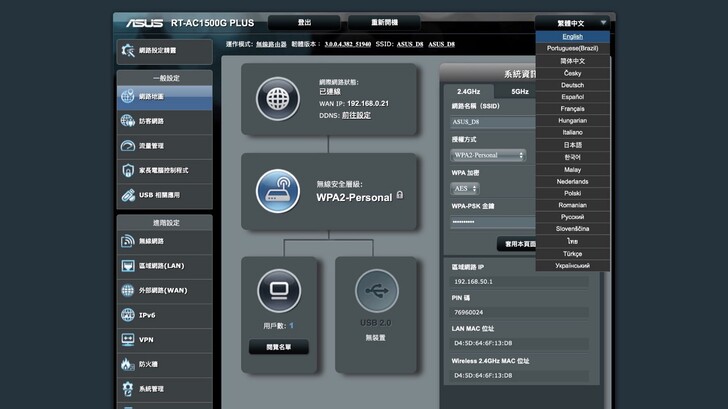Follow the DDNS 前往設定 link
Screen dimensions: 728x409
[356, 115]
